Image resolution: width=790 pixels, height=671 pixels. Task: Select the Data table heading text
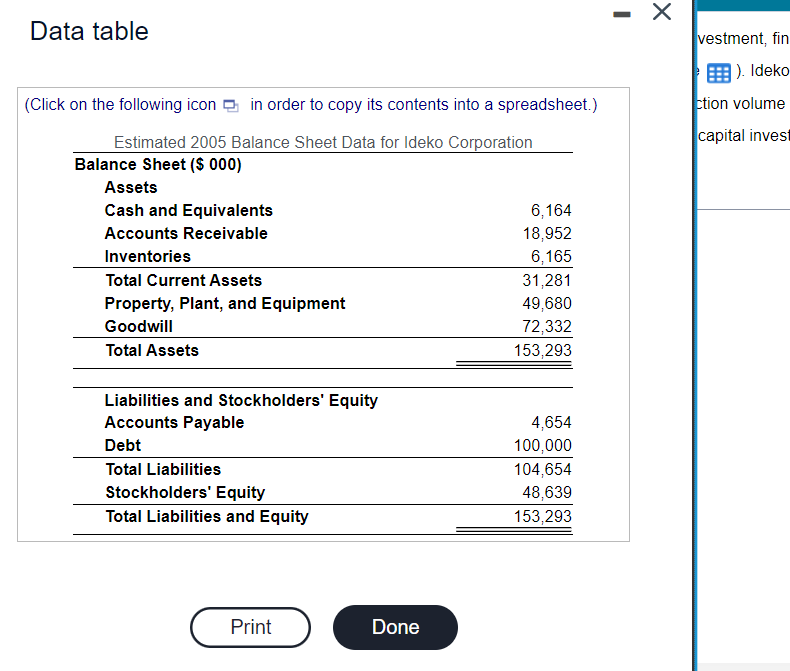(x=89, y=31)
